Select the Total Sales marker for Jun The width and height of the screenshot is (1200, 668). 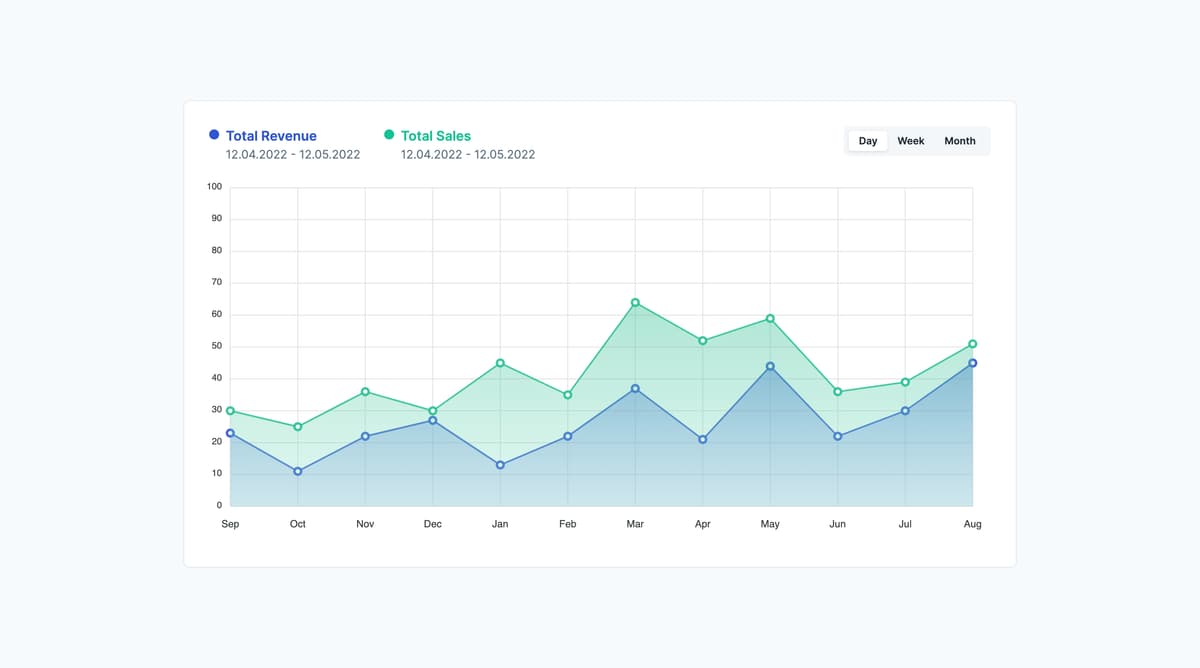[838, 392]
